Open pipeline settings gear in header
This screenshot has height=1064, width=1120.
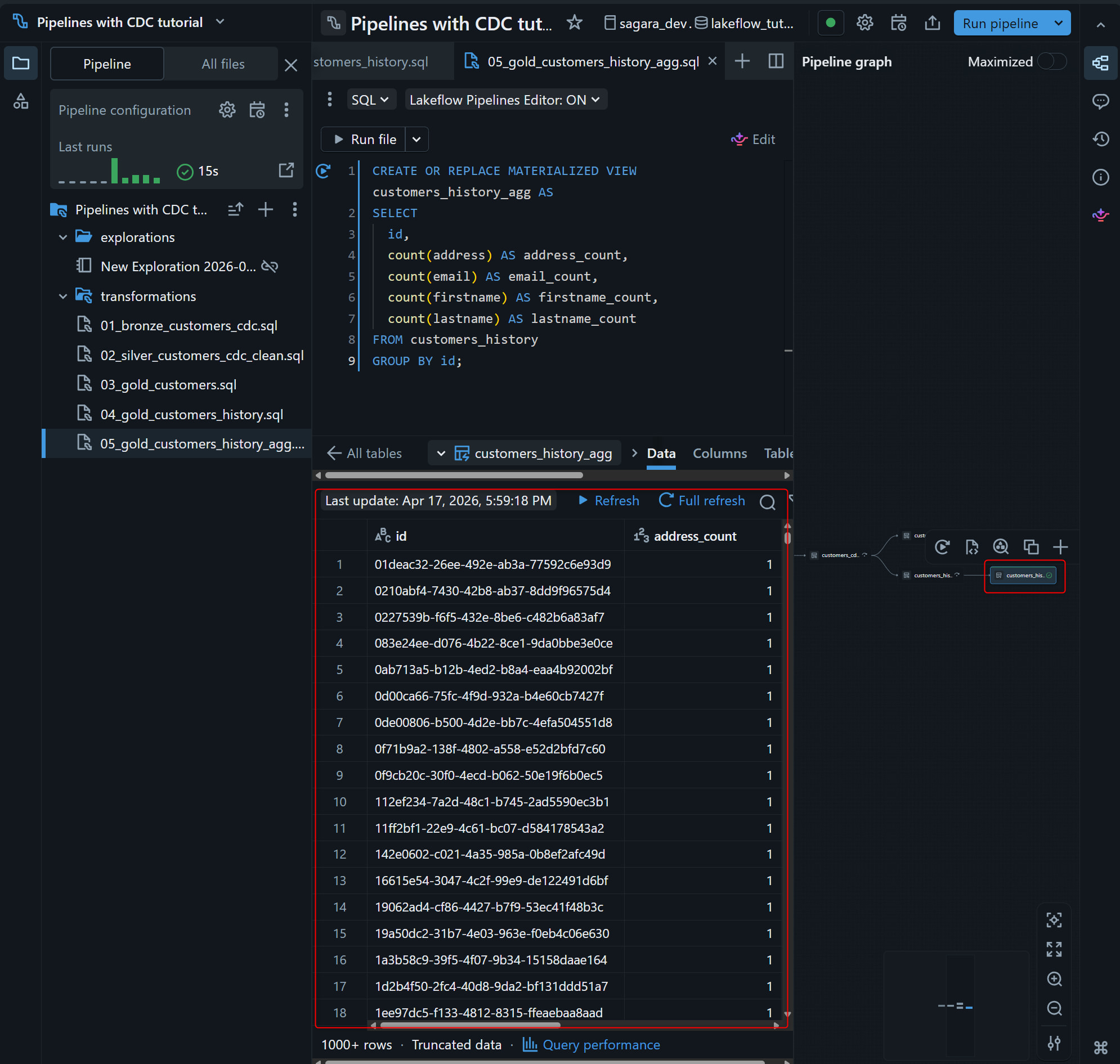point(864,23)
